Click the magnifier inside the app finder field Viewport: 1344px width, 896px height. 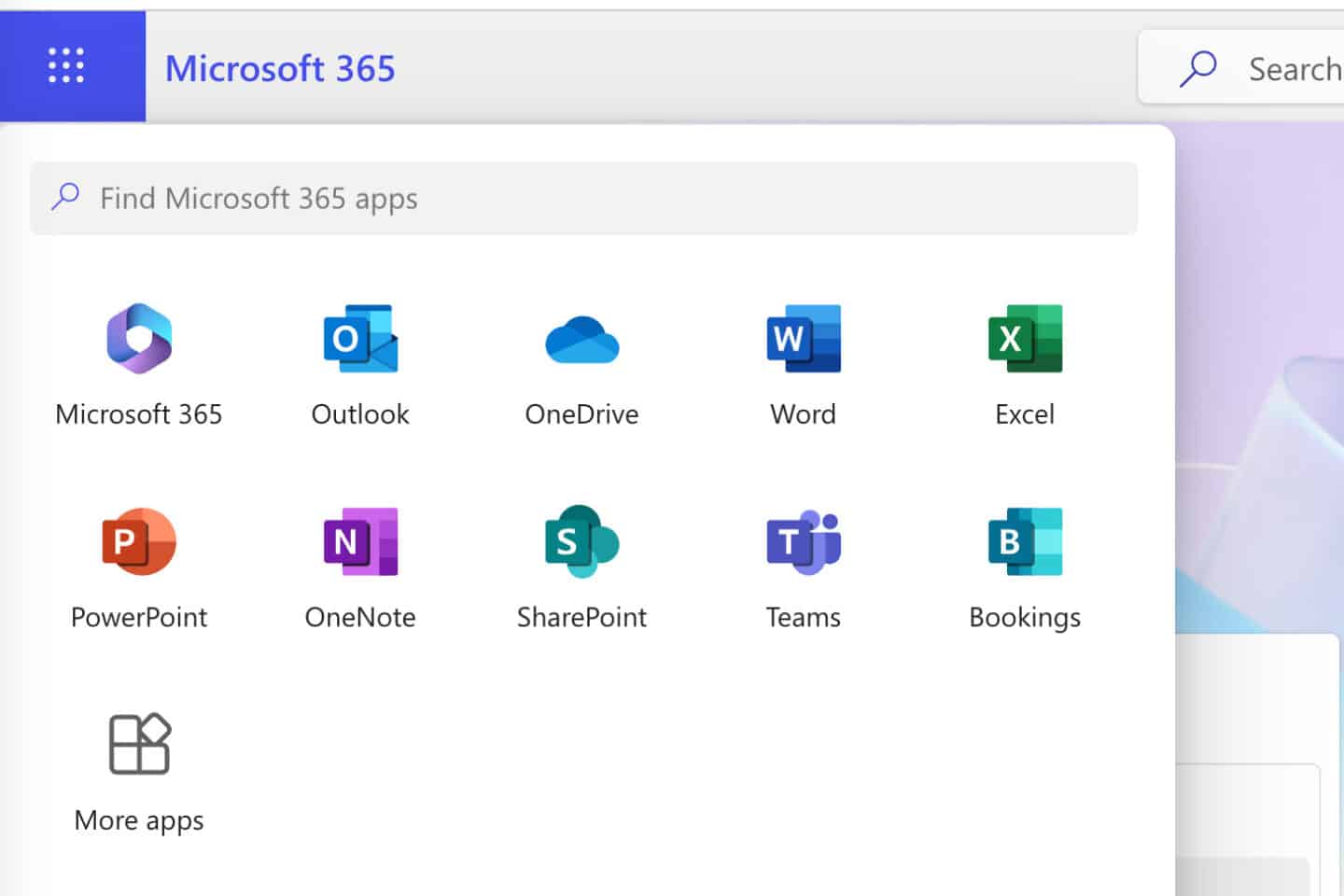63,197
